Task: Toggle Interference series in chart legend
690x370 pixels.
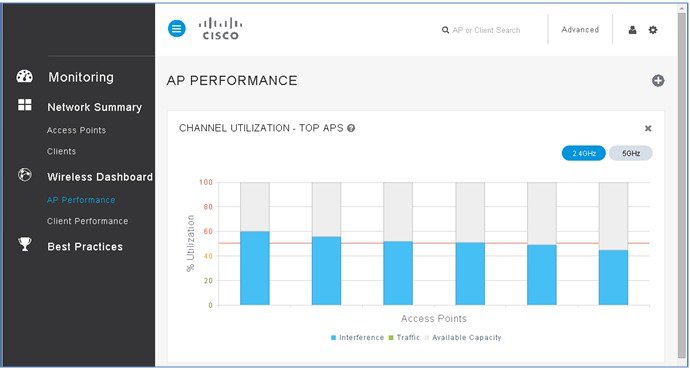Action: (x=357, y=337)
